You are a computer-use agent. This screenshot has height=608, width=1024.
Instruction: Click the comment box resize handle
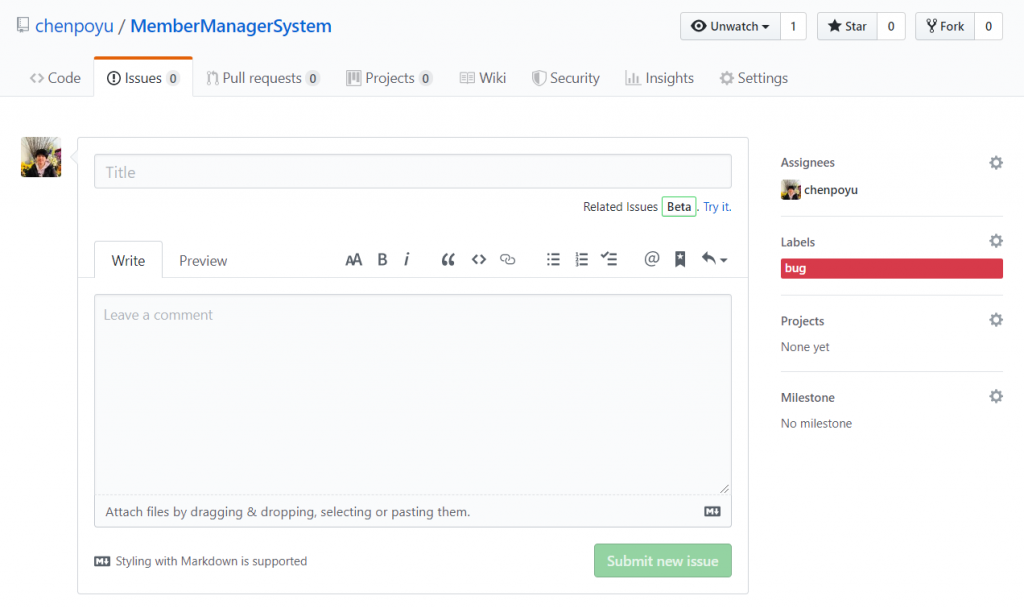click(x=724, y=488)
